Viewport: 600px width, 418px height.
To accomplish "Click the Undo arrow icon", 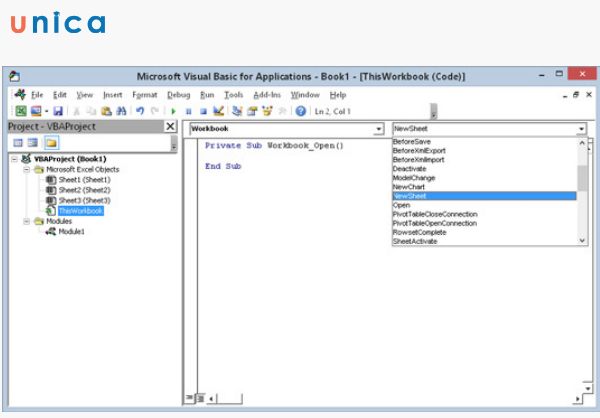I will click(140, 111).
